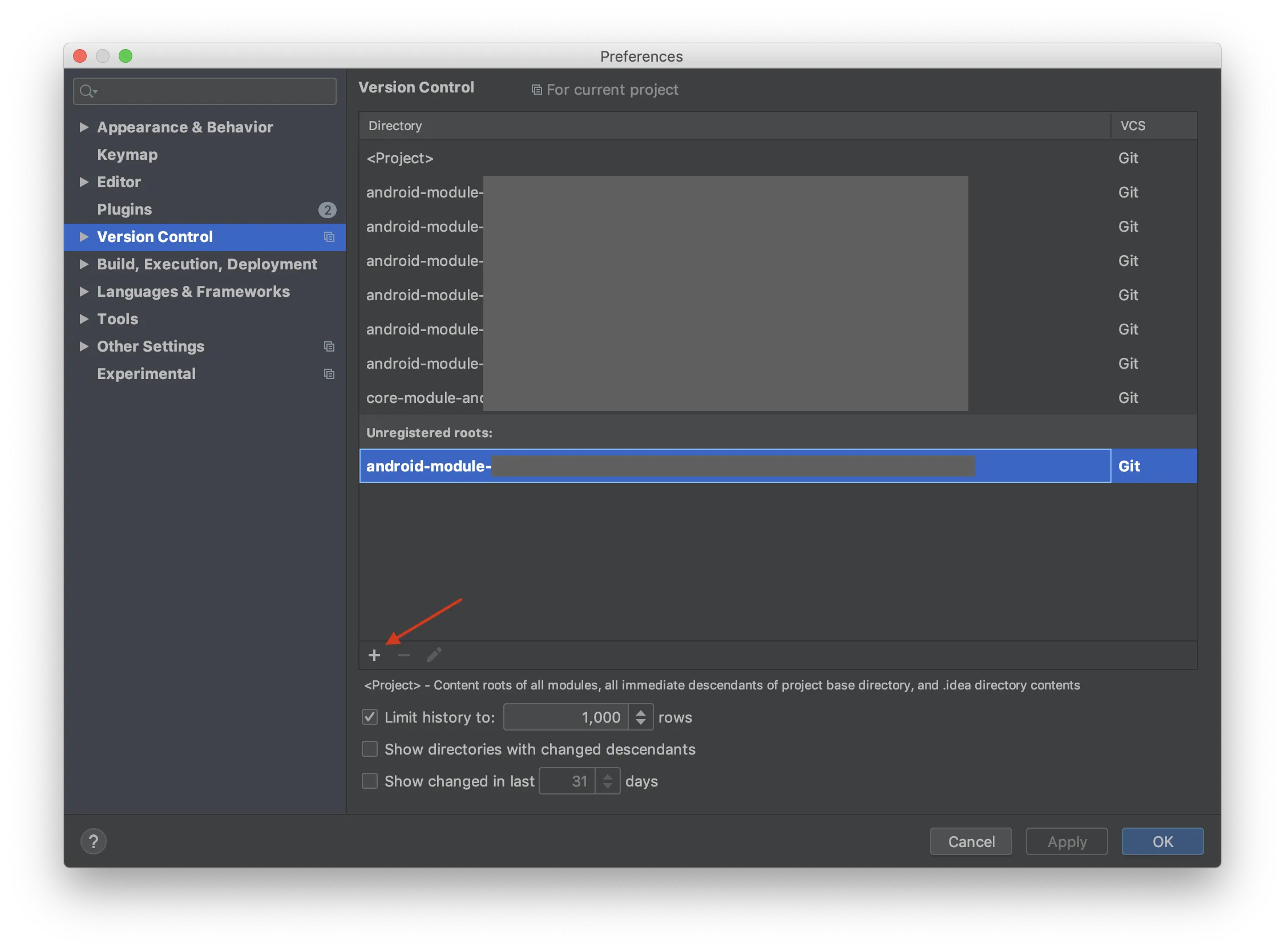Screen dimensions: 1285x952
Task: Click project-level icon beside Experimental
Action: pos(329,374)
